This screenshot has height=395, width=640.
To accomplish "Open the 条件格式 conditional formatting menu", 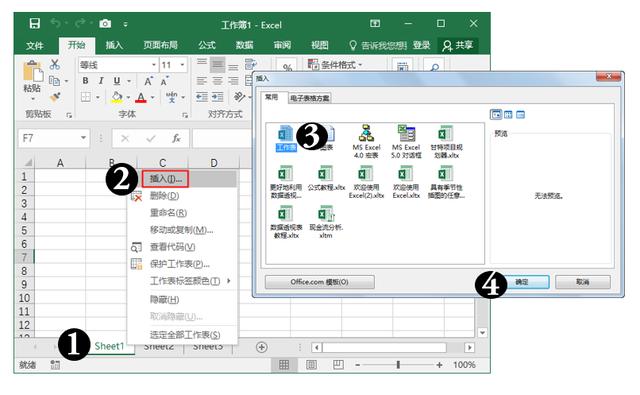I will point(335,64).
